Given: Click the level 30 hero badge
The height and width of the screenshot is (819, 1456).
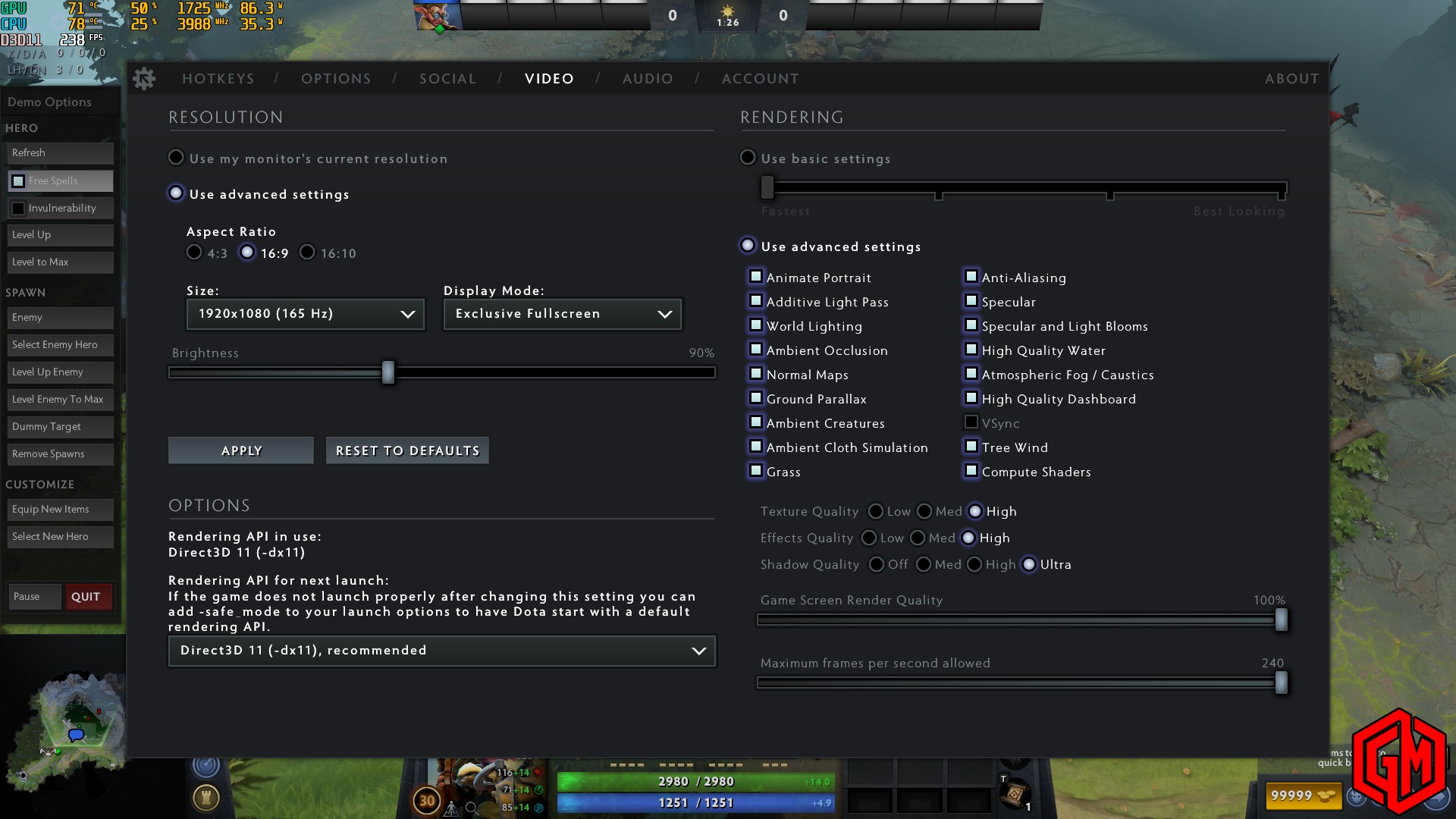Looking at the screenshot, I should click(x=427, y=800).
